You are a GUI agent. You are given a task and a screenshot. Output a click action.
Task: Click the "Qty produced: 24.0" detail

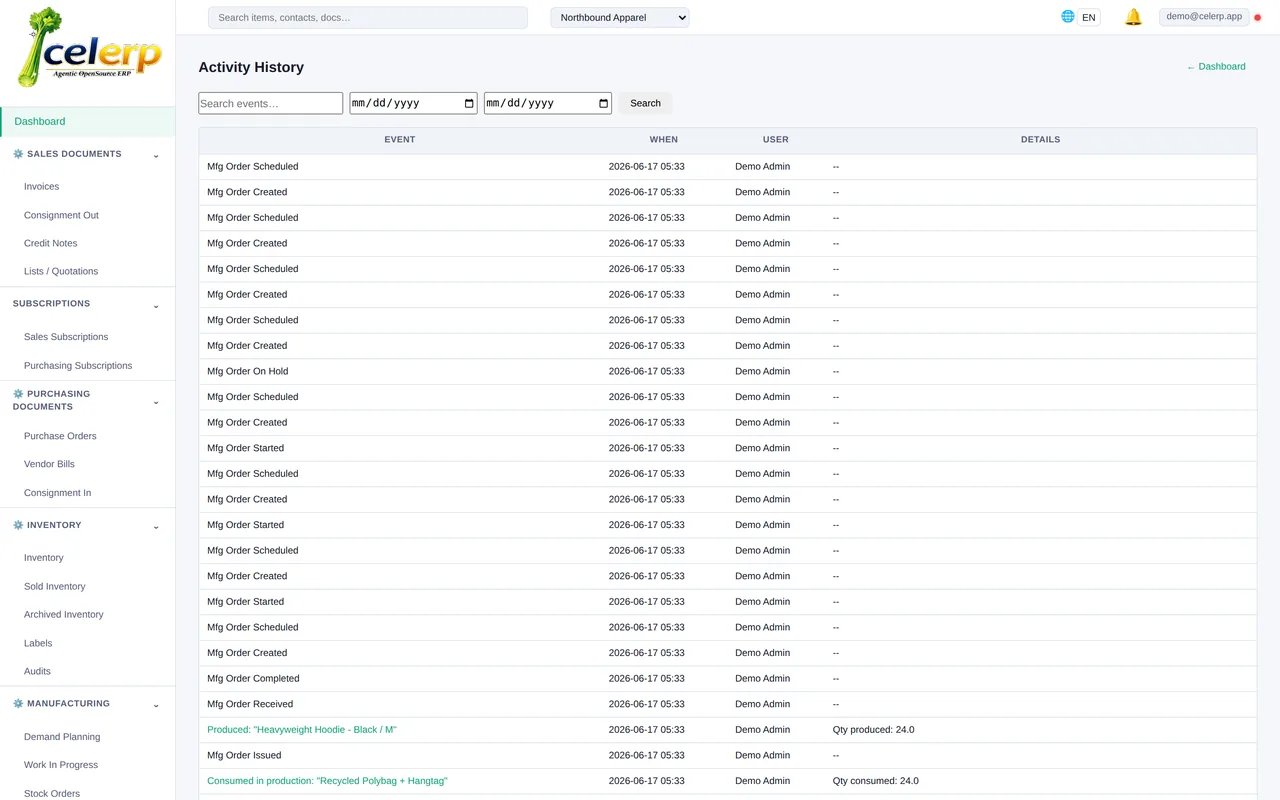tap(873, 729)
